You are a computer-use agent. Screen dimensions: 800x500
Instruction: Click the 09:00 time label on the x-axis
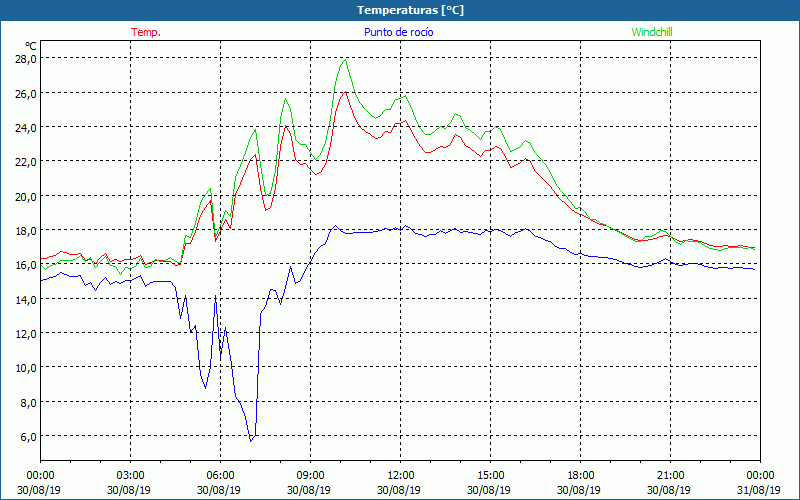[310, 476]
